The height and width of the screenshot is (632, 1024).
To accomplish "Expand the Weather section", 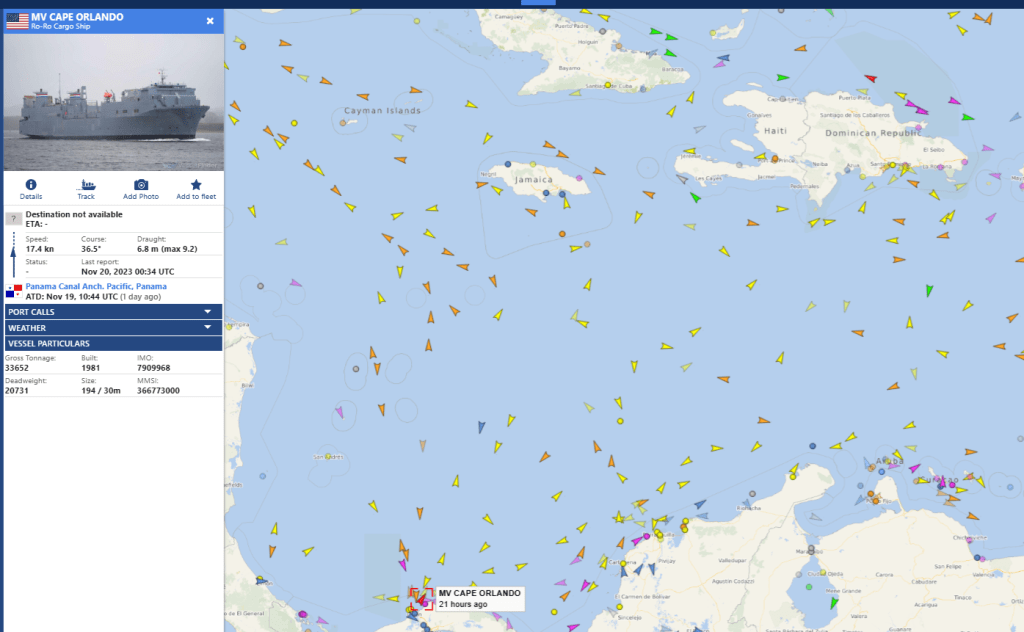I will [x=112, y=327].
